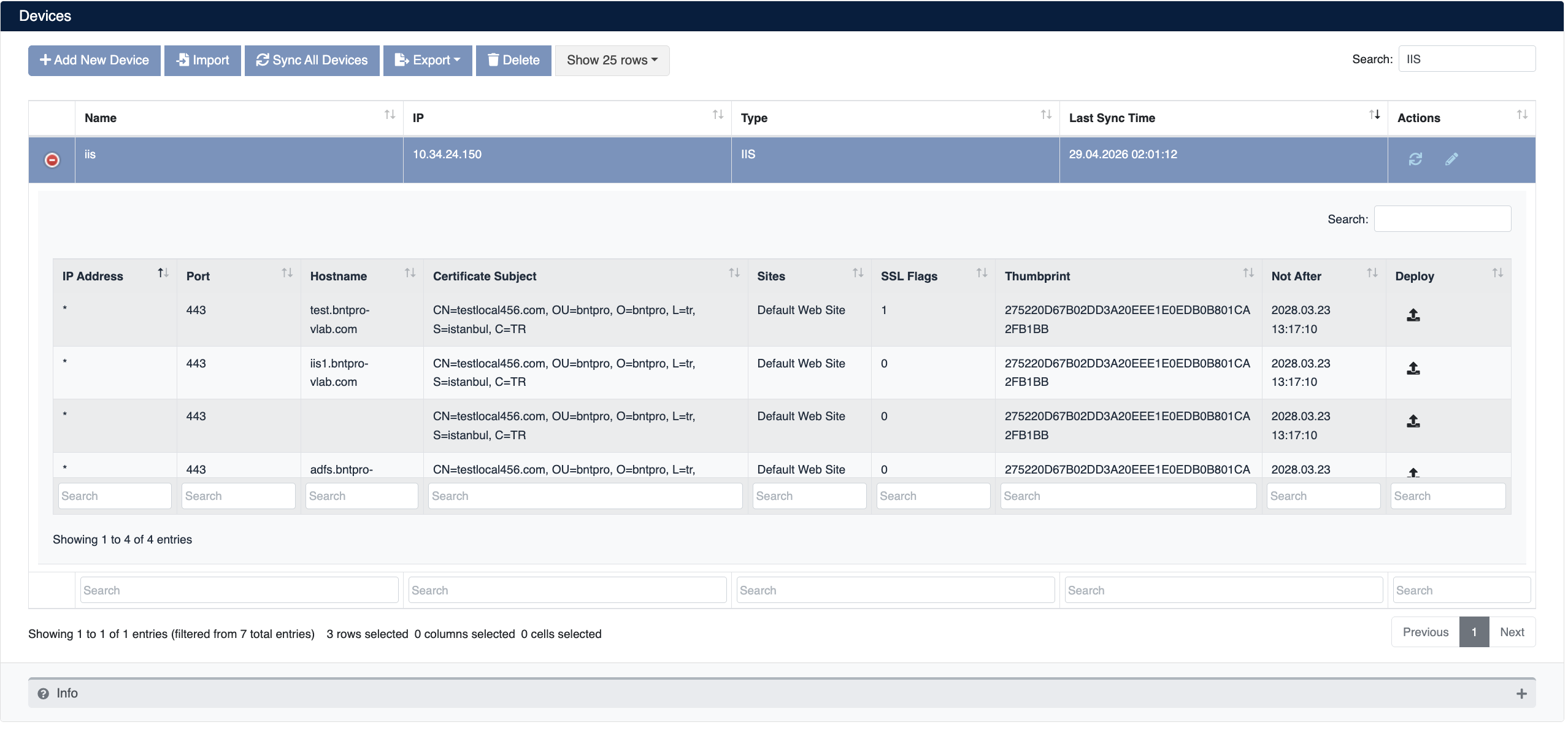Deploy certificate for adfs.bntpro row
Image resolution: width=1568 pixels, height=730 pixels.
[x=1413, y=472]
